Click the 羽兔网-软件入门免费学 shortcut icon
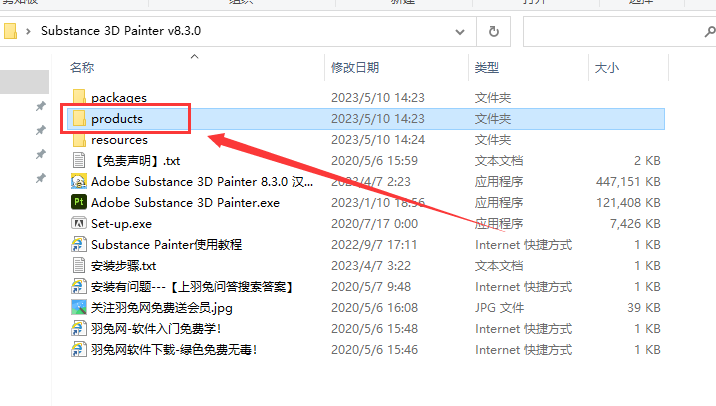Image resolution: width=716 pixels, height=406 pixels. click(x=79, y=328)
